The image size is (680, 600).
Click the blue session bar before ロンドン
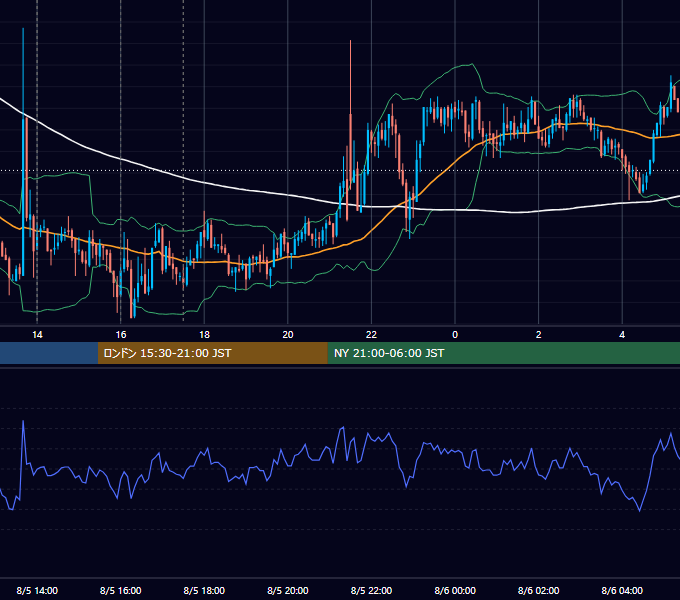pos(49,353)
